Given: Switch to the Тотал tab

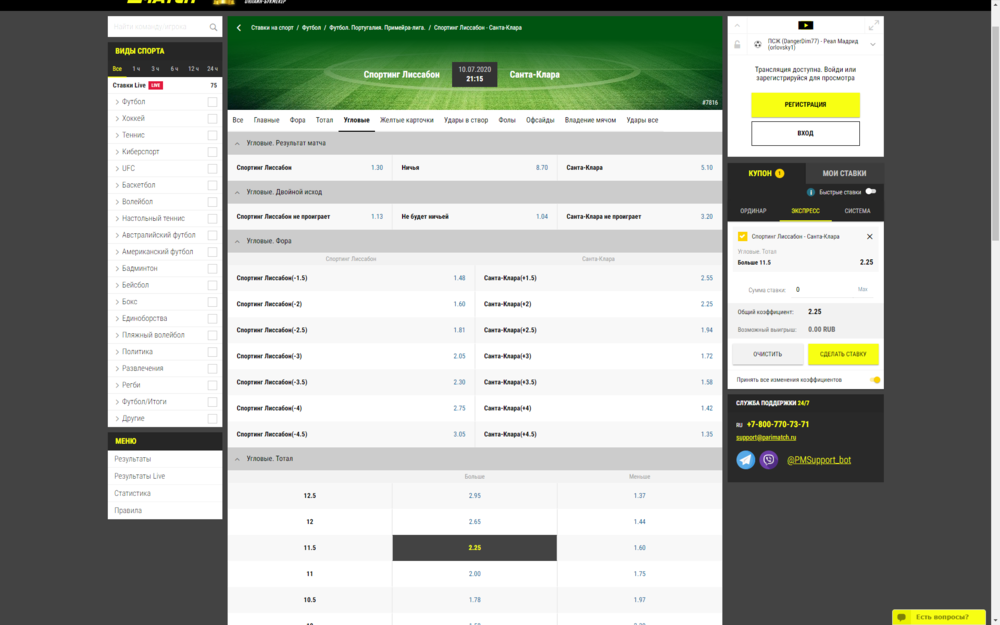Looking at the screenshot, I should [324, 120].
